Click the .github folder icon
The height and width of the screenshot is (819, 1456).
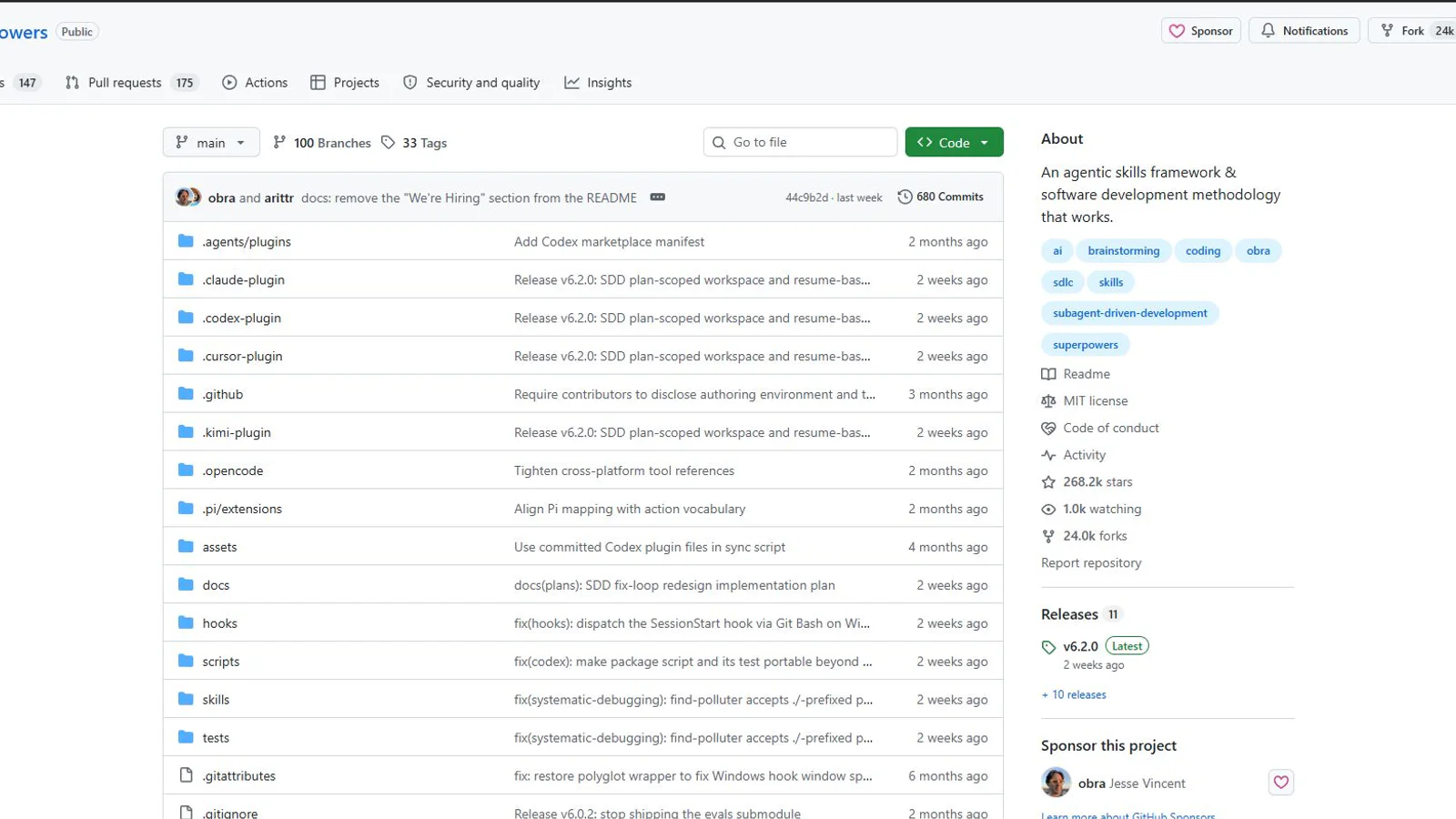click(x=186, y=394)
